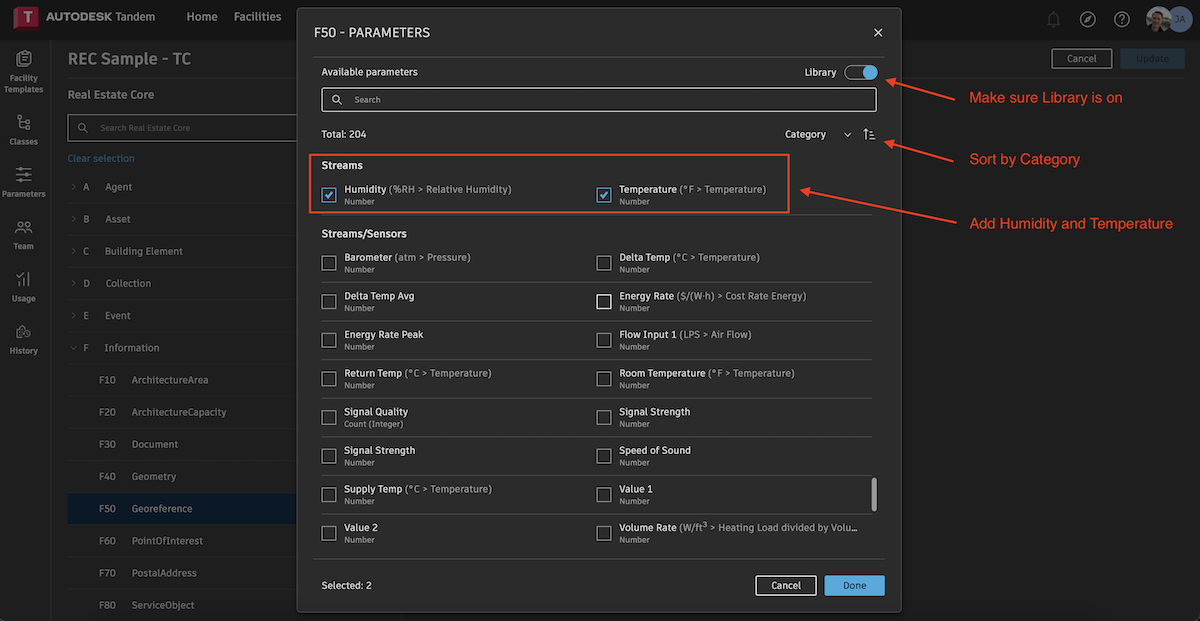Open the Classes panel icon

(x=24, y=129)
